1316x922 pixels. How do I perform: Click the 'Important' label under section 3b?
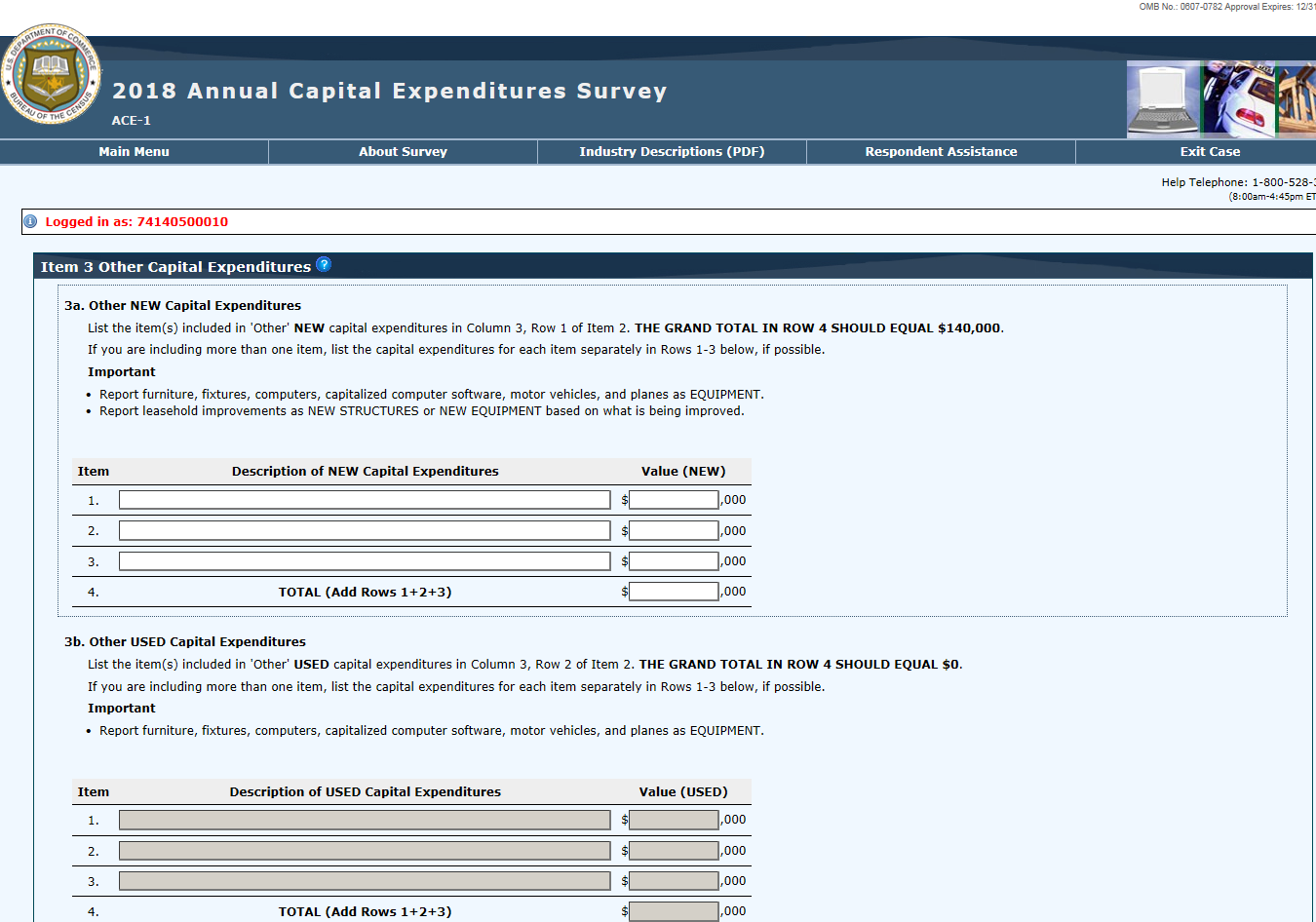pos(121,709)
